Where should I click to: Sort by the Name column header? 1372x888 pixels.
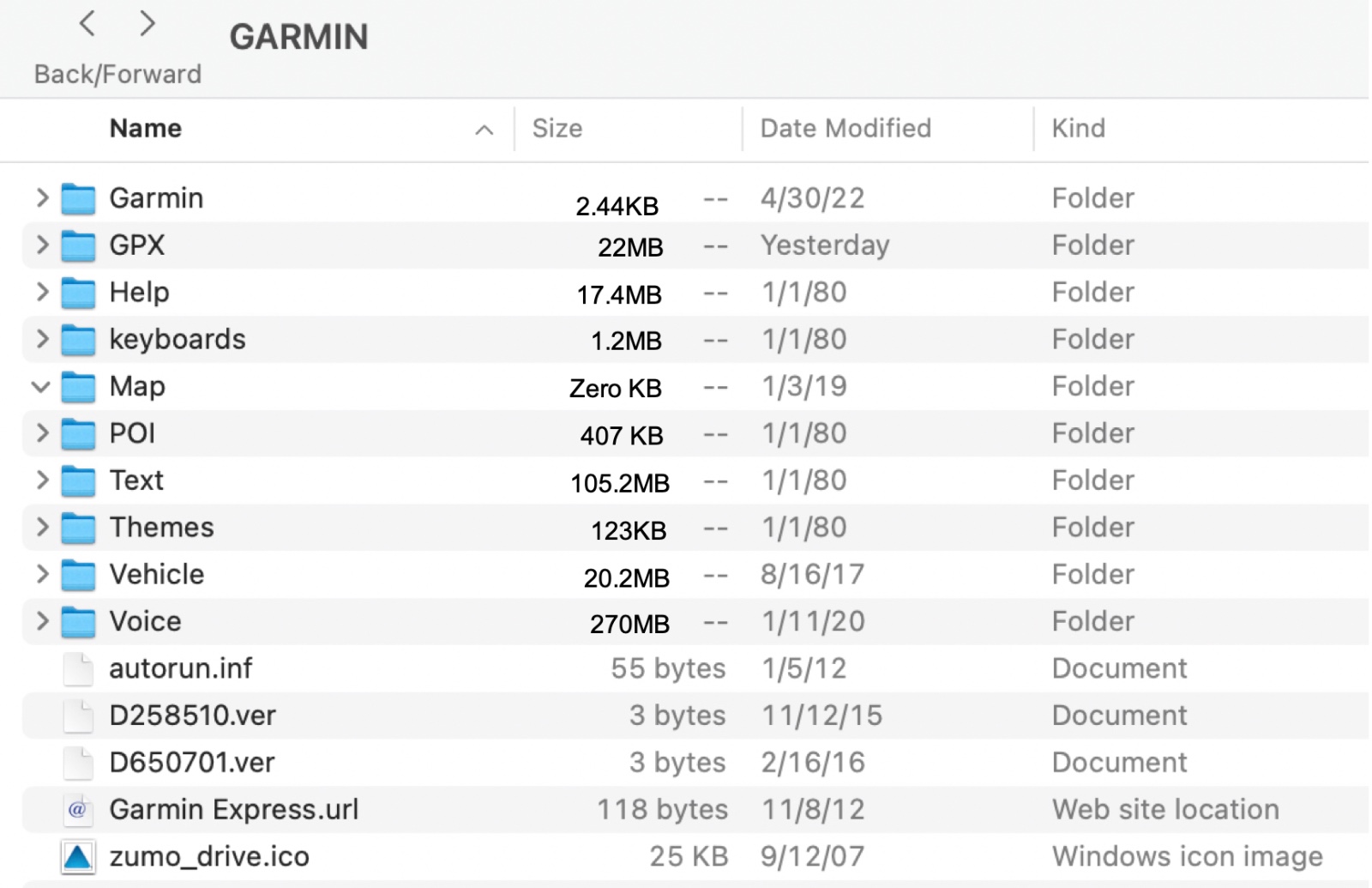point(146,129)
